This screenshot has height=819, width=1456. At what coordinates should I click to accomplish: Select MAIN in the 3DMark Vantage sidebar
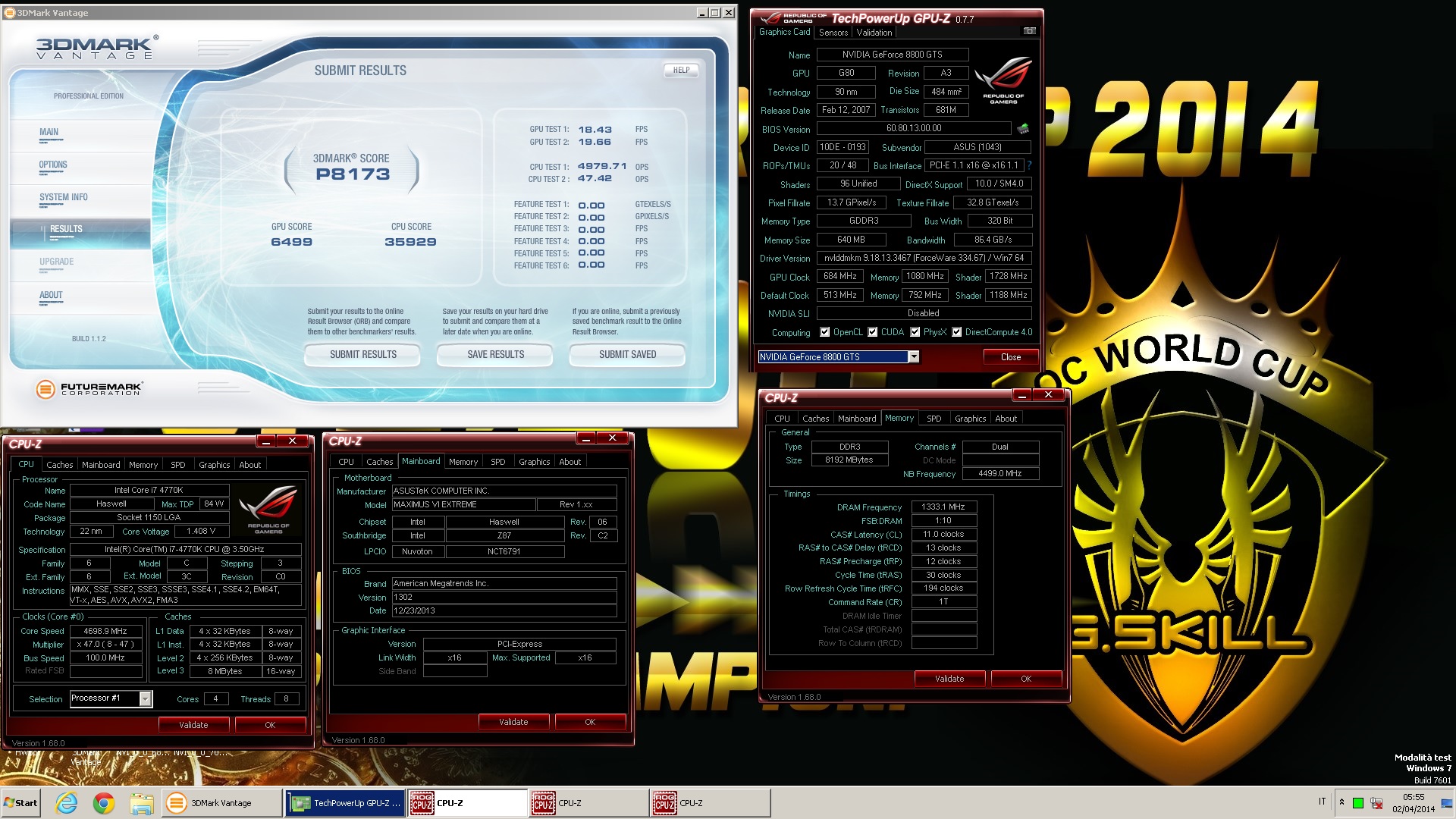[49, 132]
